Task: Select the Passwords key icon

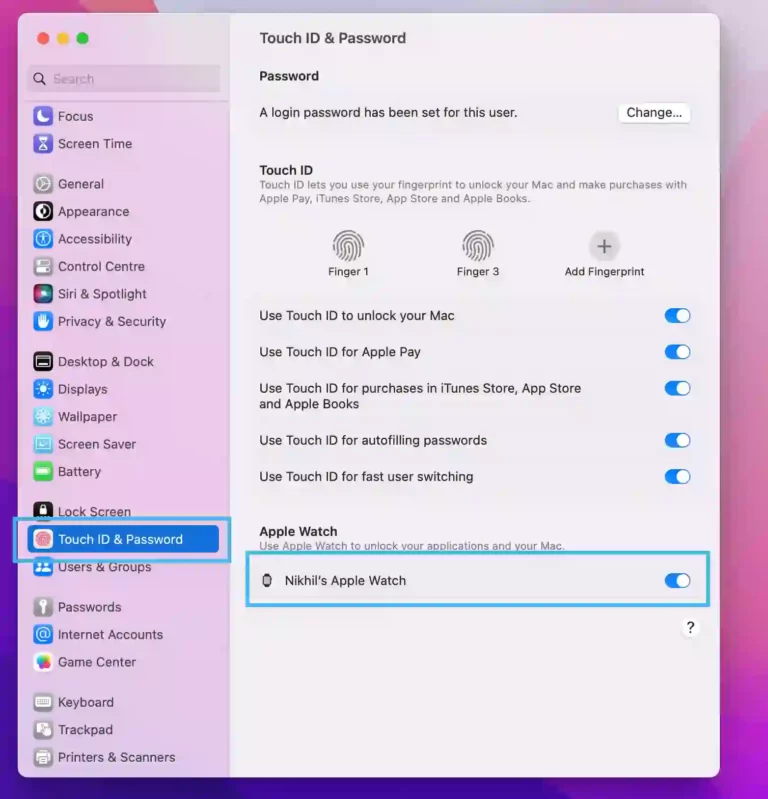Action: coord(43,607)
